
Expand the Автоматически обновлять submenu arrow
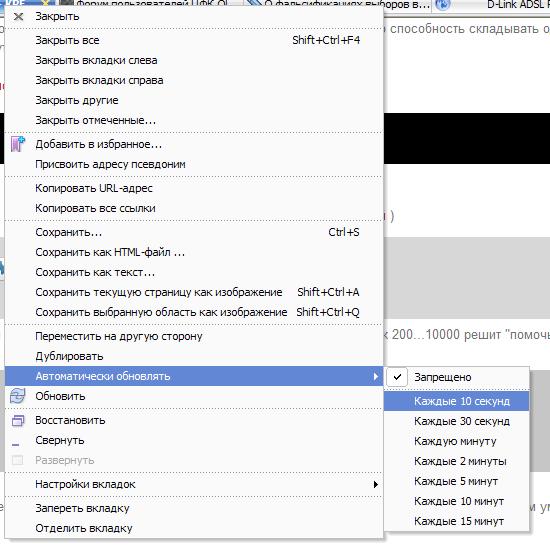point(376,376)
